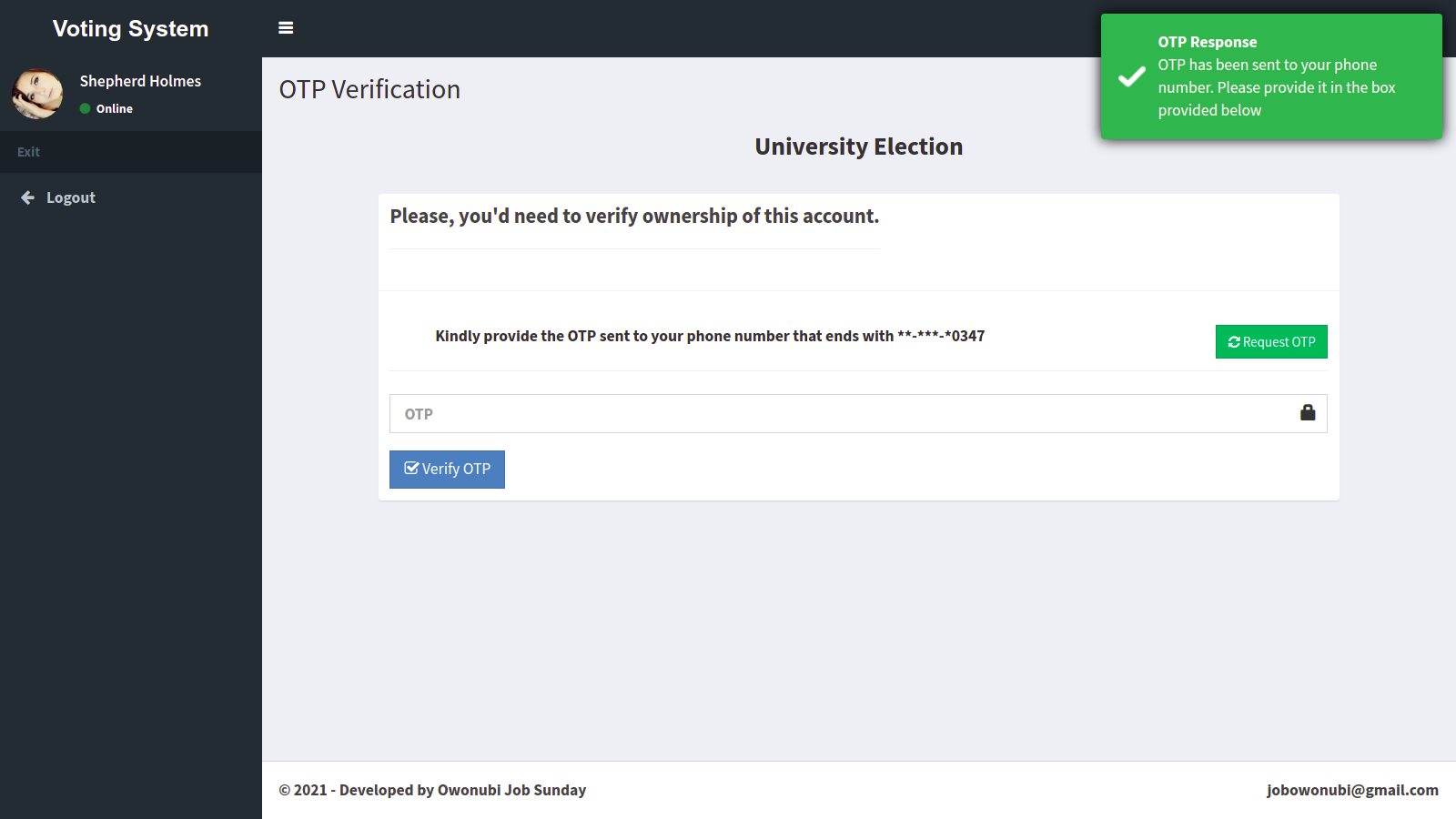Screen dimensions: 1456x819
Task: Click the refresh icon on Request OTP
Action: (1234, 342)
